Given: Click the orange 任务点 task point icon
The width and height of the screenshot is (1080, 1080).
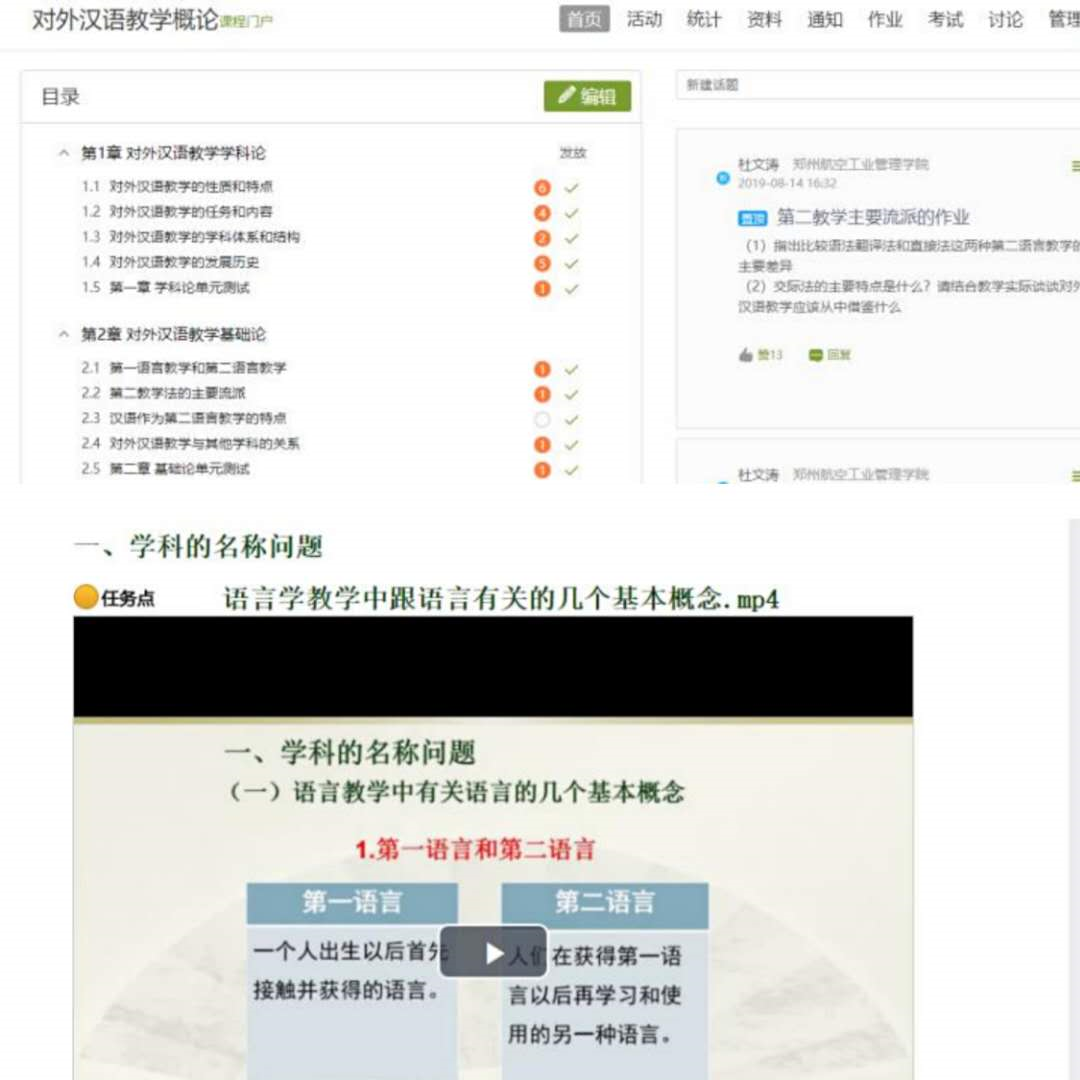Looking at the screenshot, I should [x=87, y=598].
